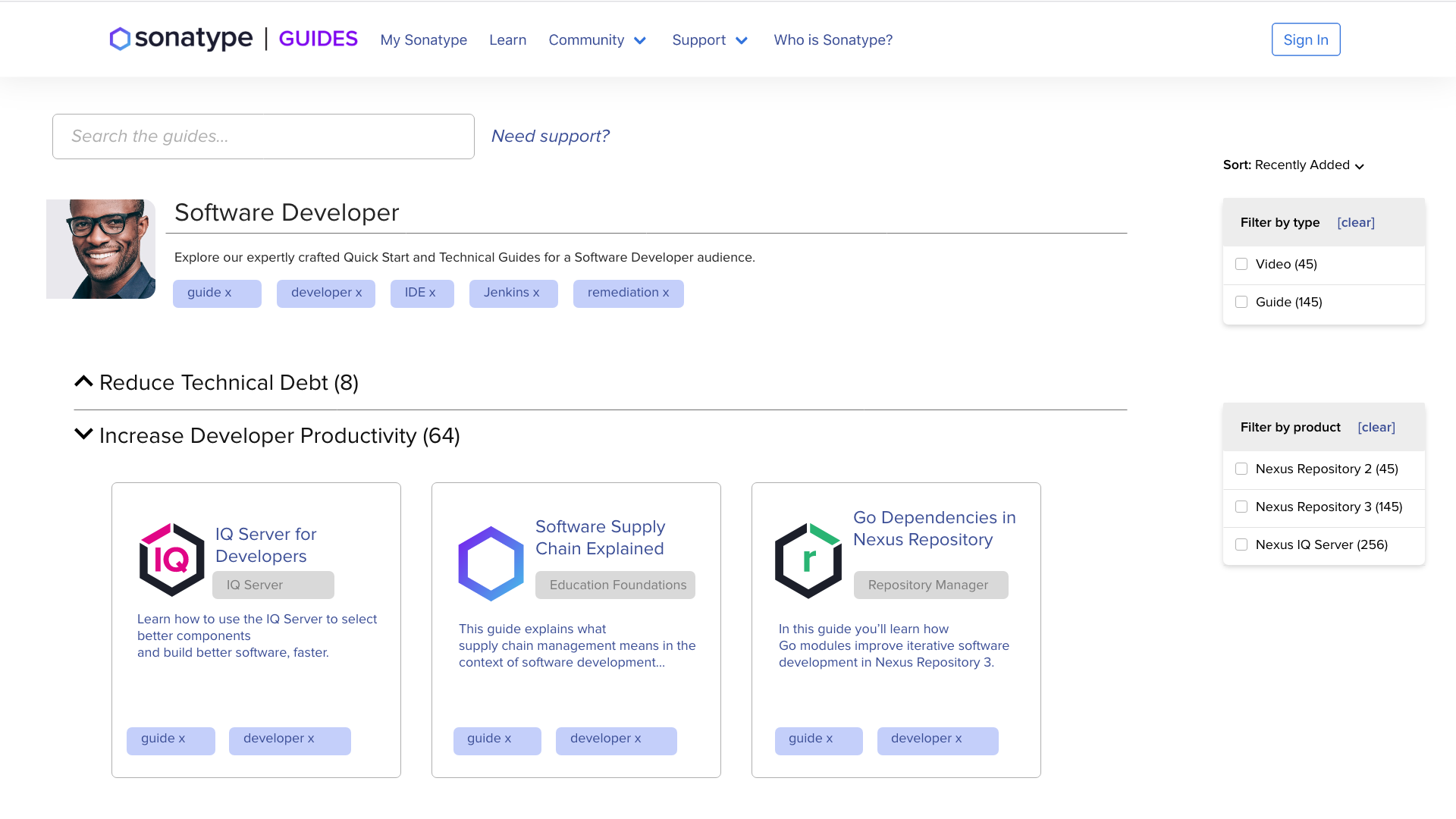Open the Learn menu item
Viewport: 1456px width, 819px height.
[508, 40]
